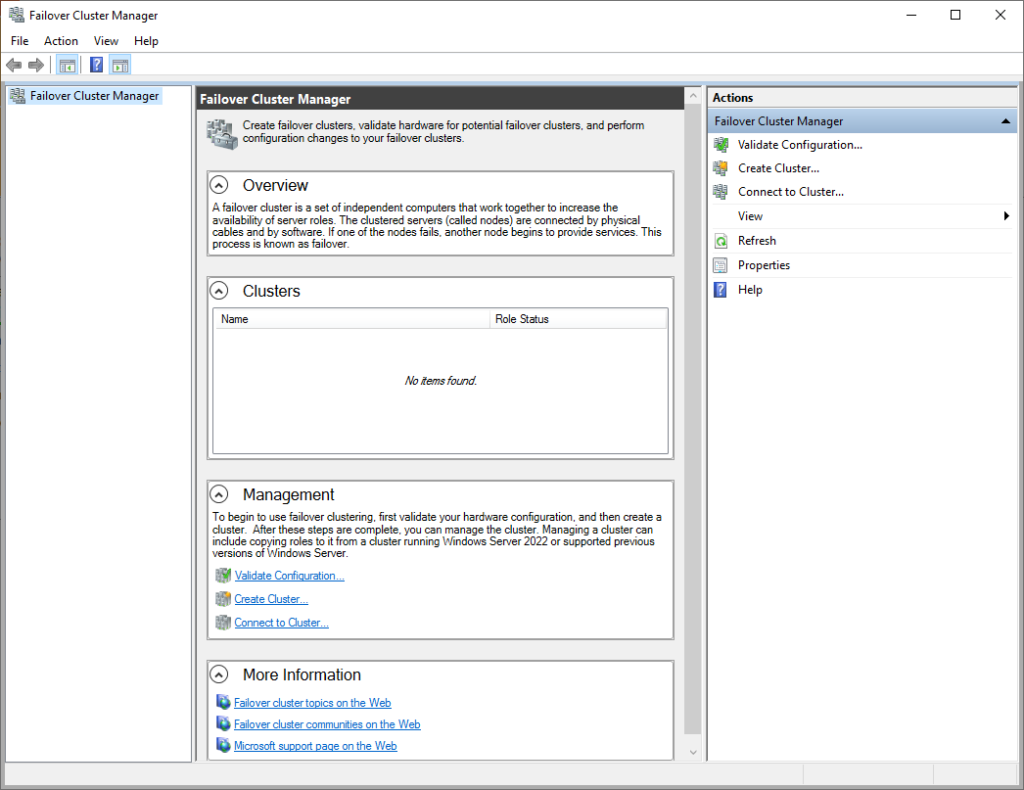Click the Back arrow toolbar icon
The image size is (1024, 790).
tap(14, 65)
